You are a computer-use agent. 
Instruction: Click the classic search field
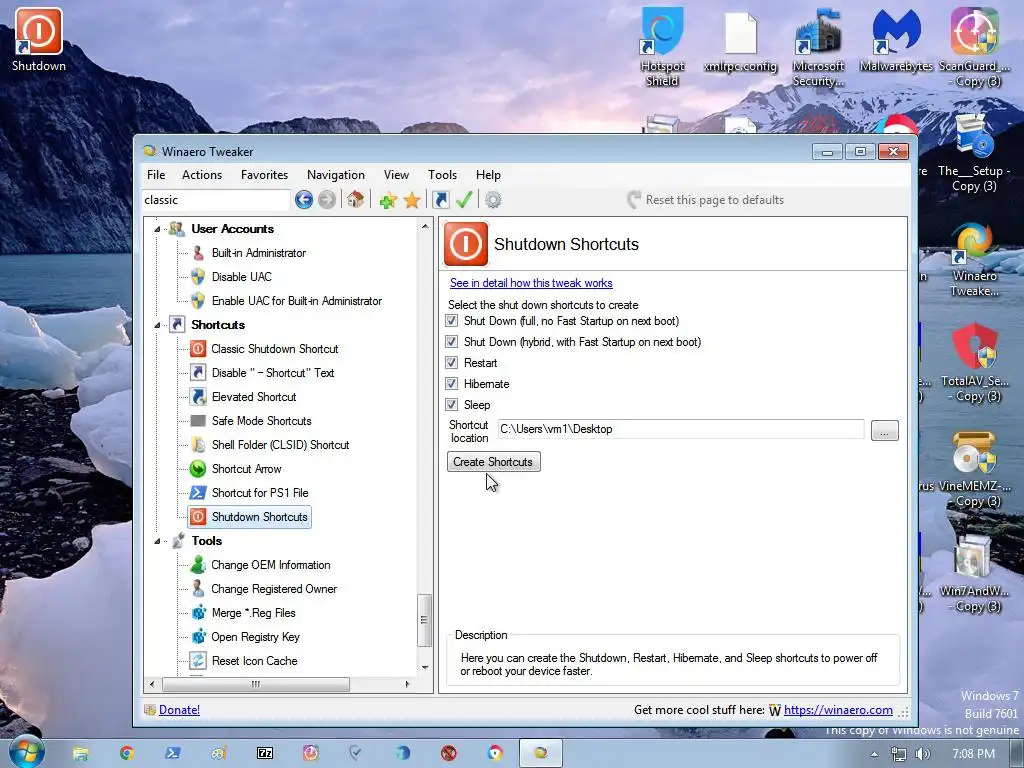(x=216, y=200)
